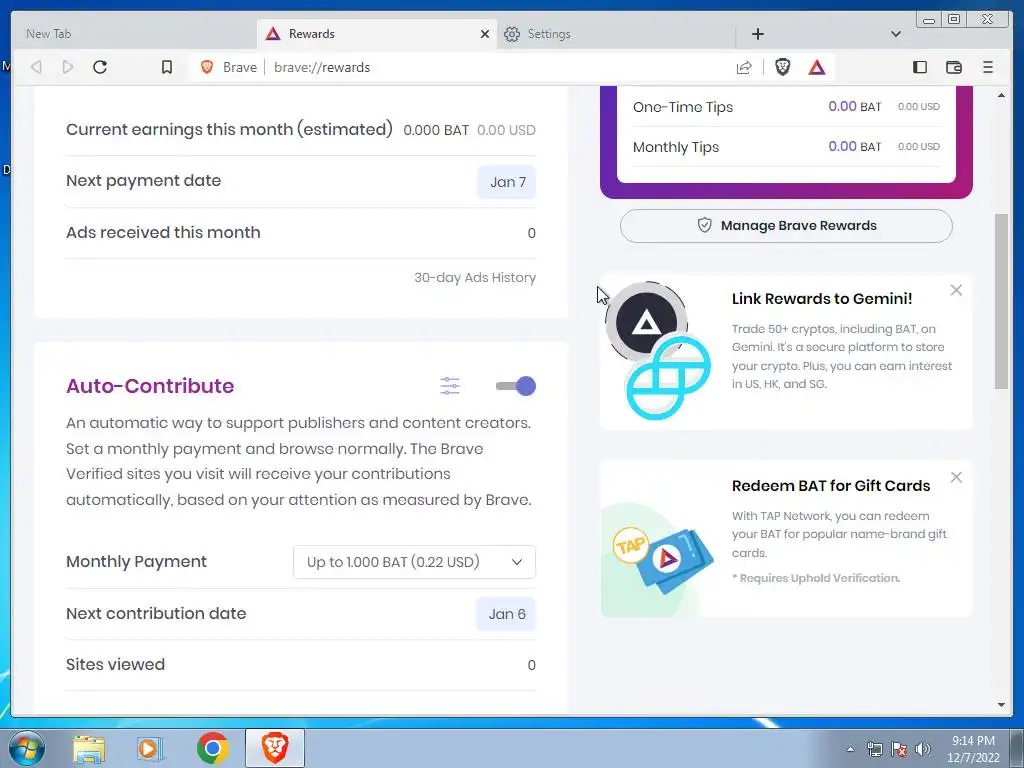Open volume control in system tray
This screenshot has width=1024, height=768.
(922, 750)
